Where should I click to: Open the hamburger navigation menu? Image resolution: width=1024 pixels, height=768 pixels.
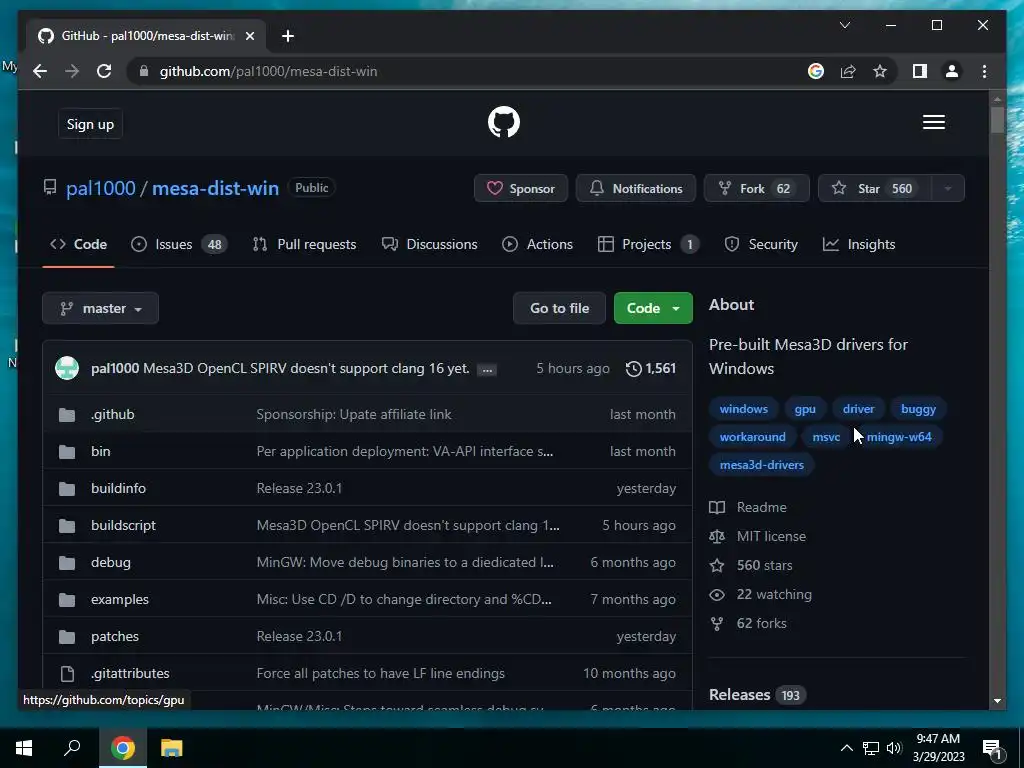pos(933,122)
